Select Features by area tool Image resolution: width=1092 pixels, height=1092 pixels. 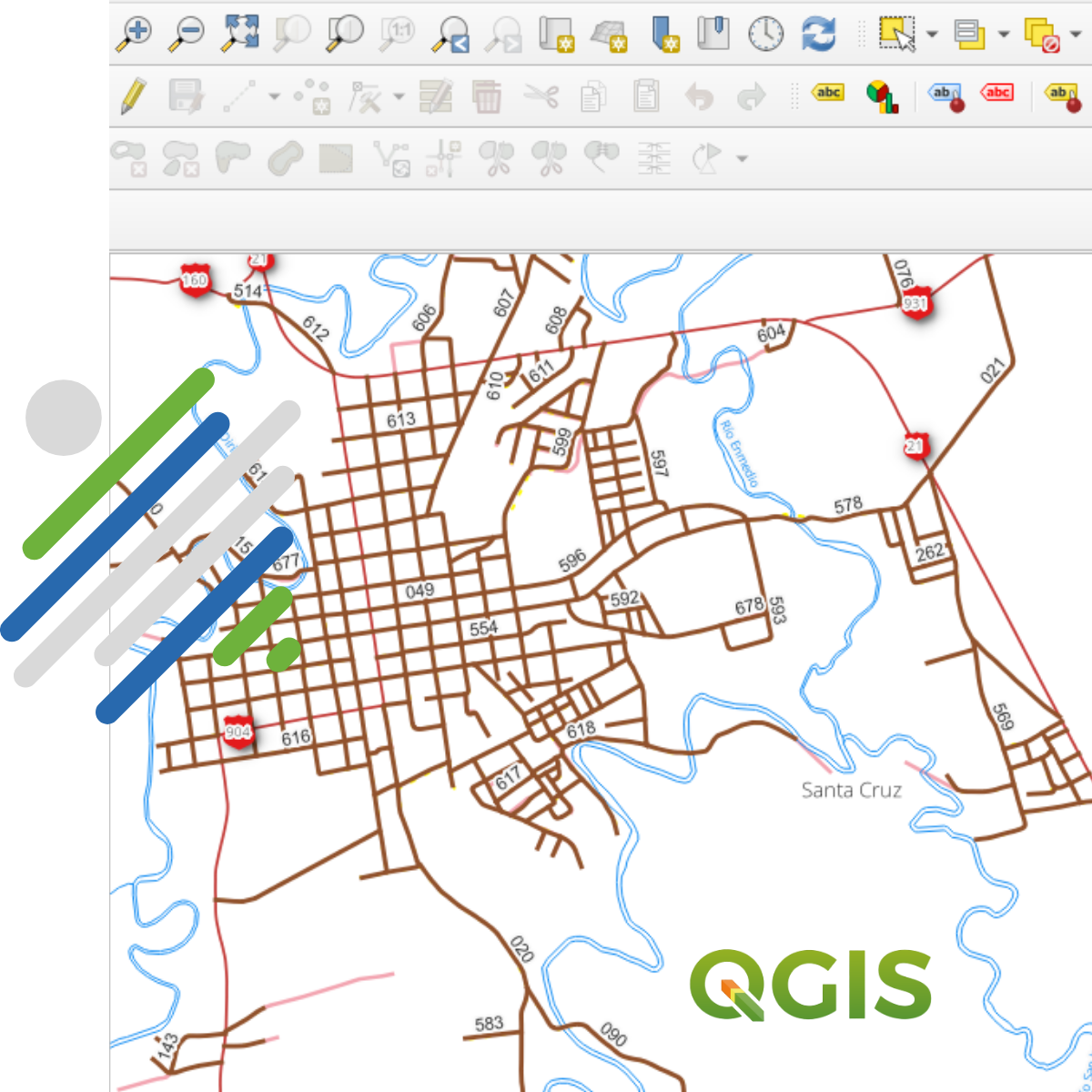pos(897,34)
